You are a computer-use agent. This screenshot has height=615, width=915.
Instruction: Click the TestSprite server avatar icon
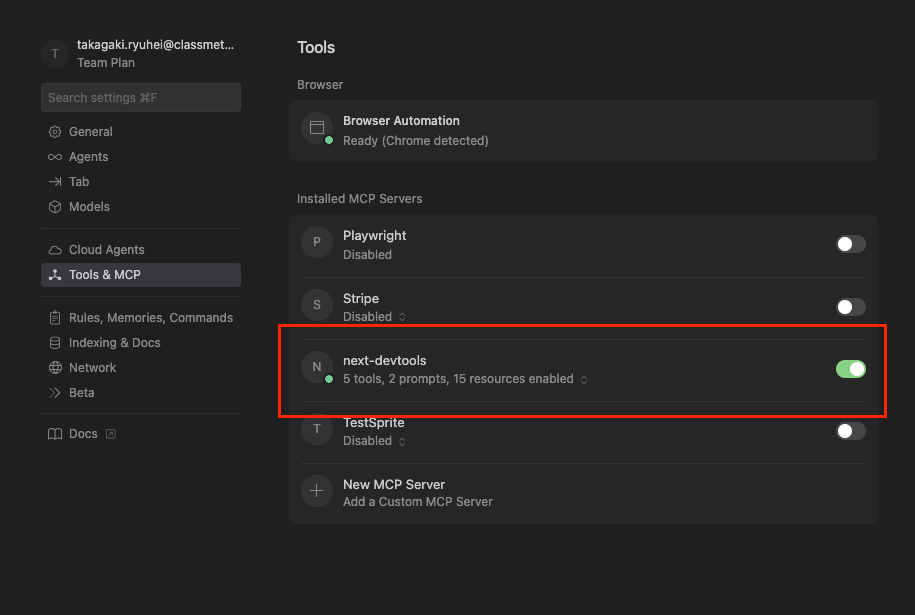[x=317, y=429]
